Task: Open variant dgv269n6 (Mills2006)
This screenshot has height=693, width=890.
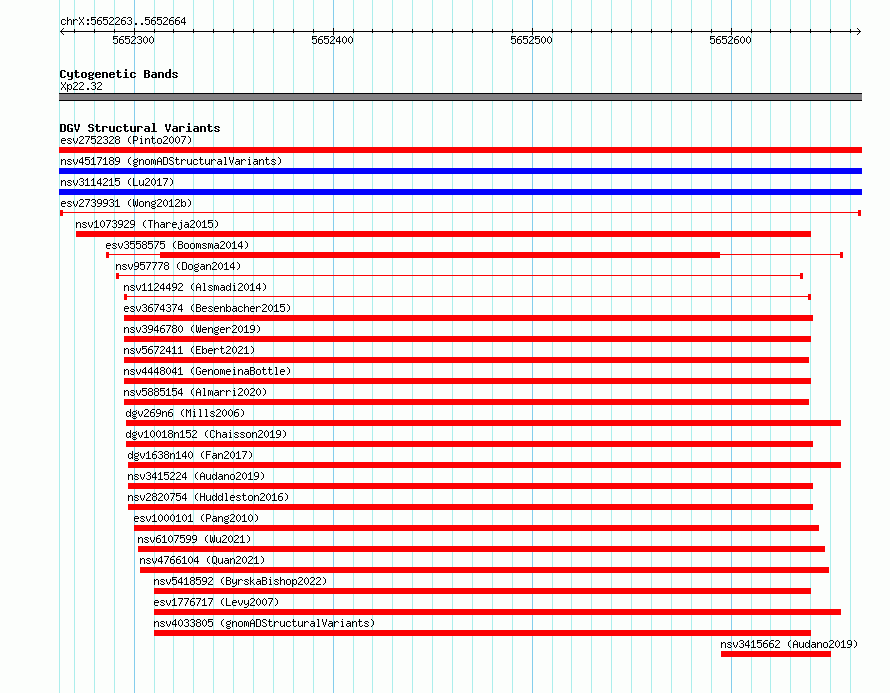Action: click(186, 413)
